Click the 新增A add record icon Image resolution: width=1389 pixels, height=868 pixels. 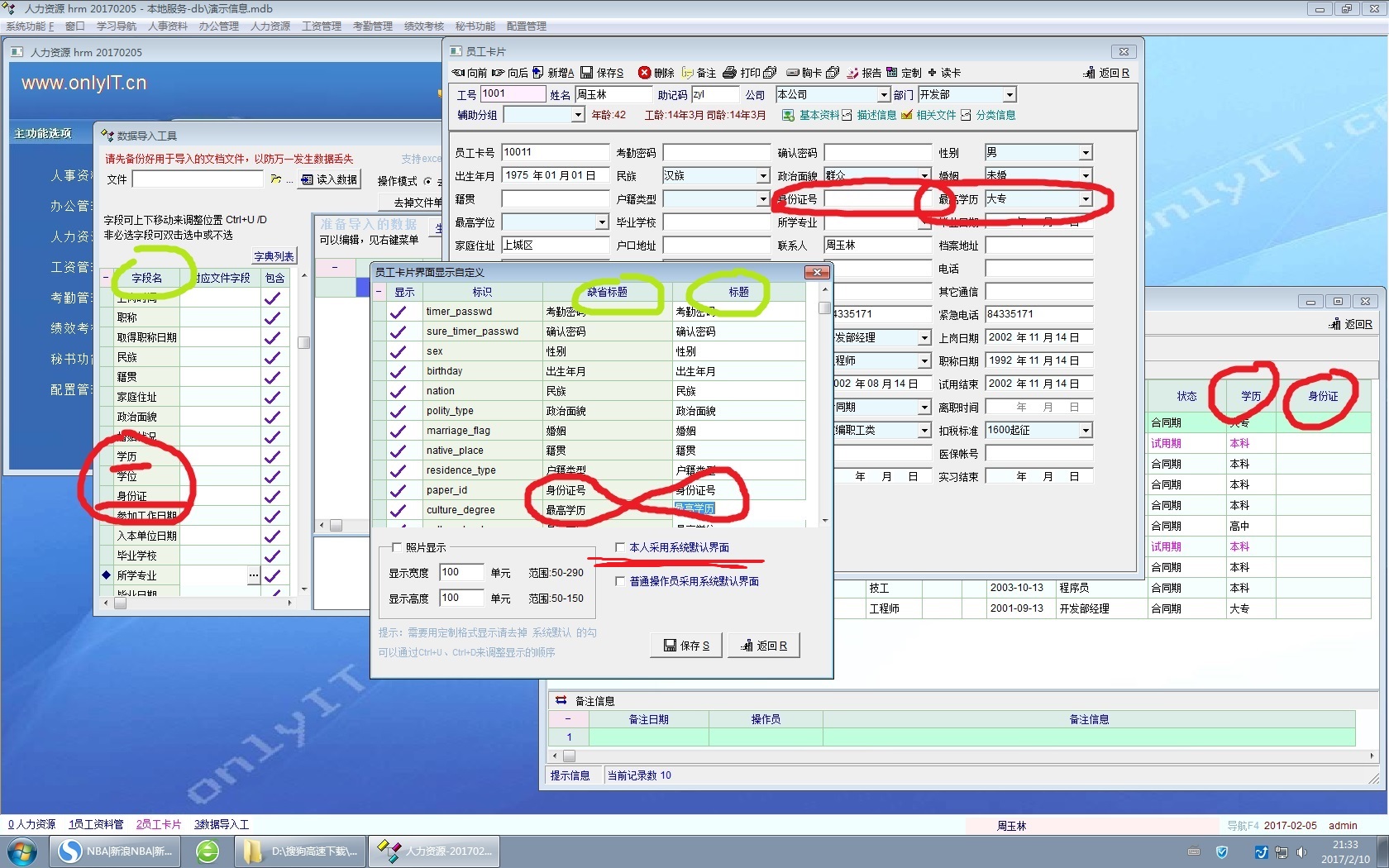tap(538, 73)
